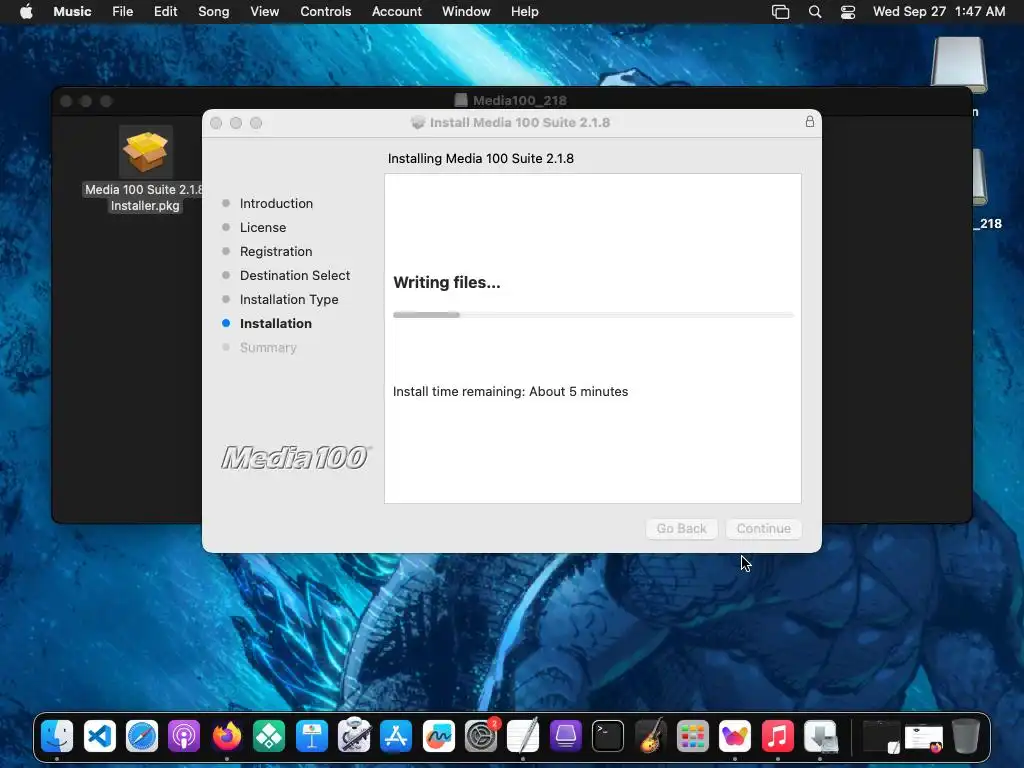The width and height of the screenshot is (1024, 768).
Task: Open the Controls menu
Action: pyautogui.click(x=325, y=12)
